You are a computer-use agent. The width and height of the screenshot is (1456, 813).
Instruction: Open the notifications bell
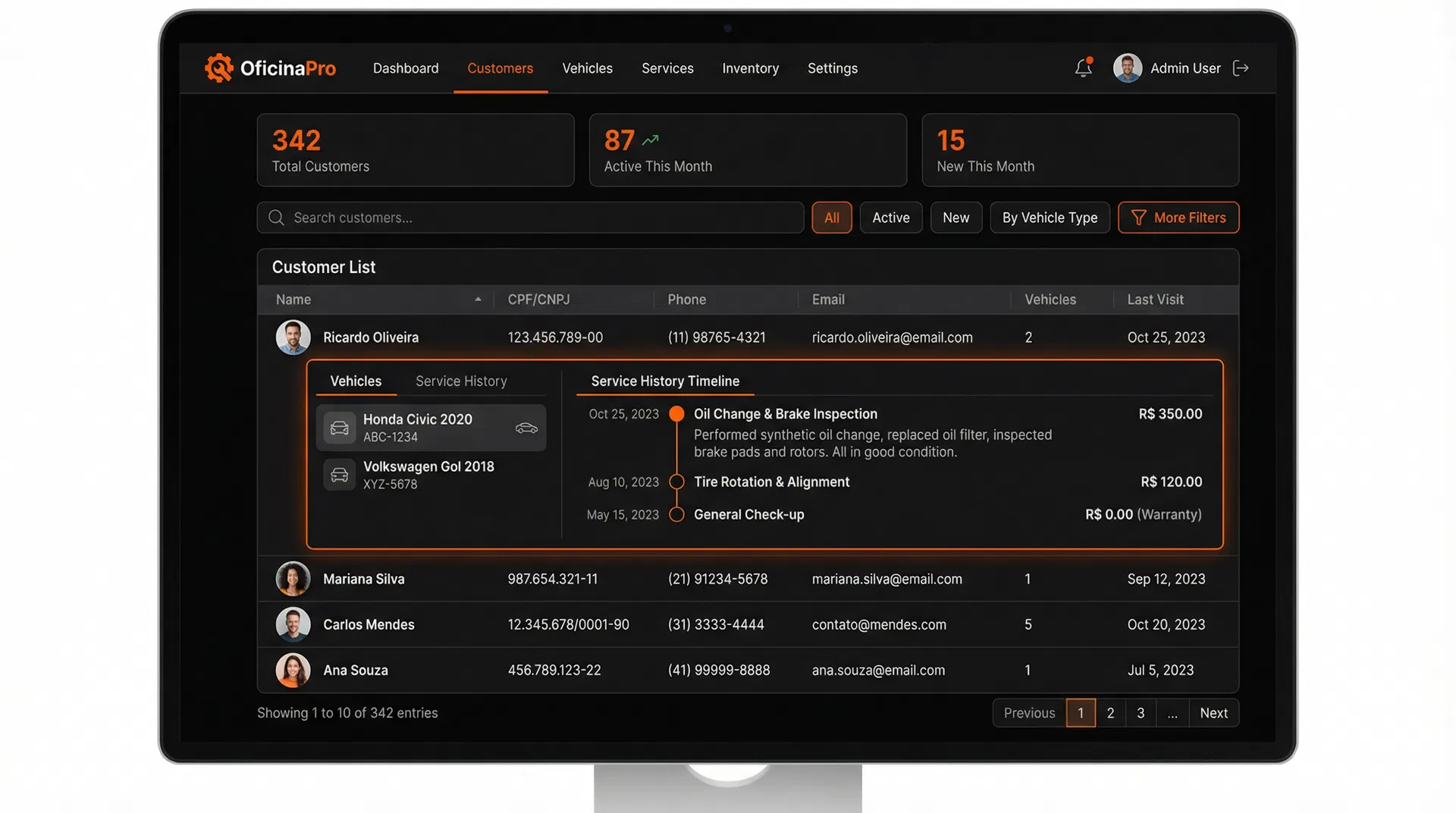coord(1083,68)
